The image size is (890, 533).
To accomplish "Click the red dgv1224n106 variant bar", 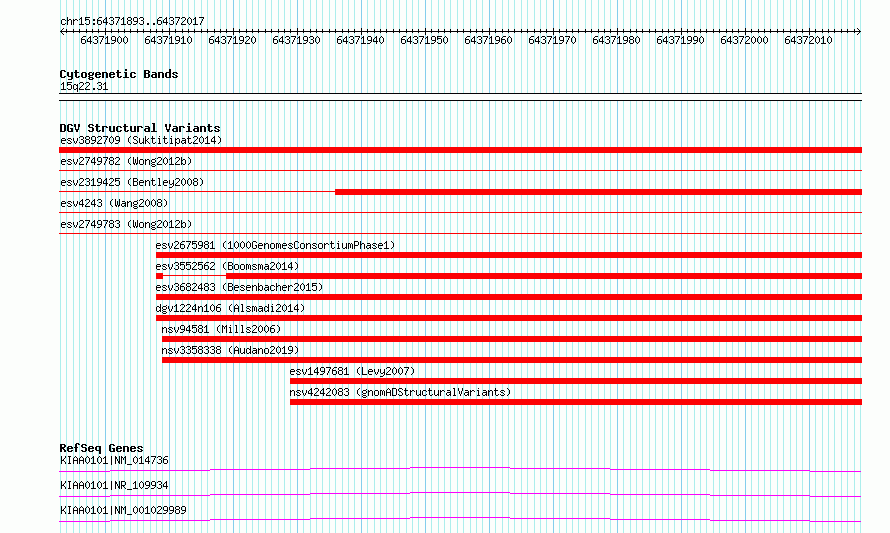I will 509,318.
